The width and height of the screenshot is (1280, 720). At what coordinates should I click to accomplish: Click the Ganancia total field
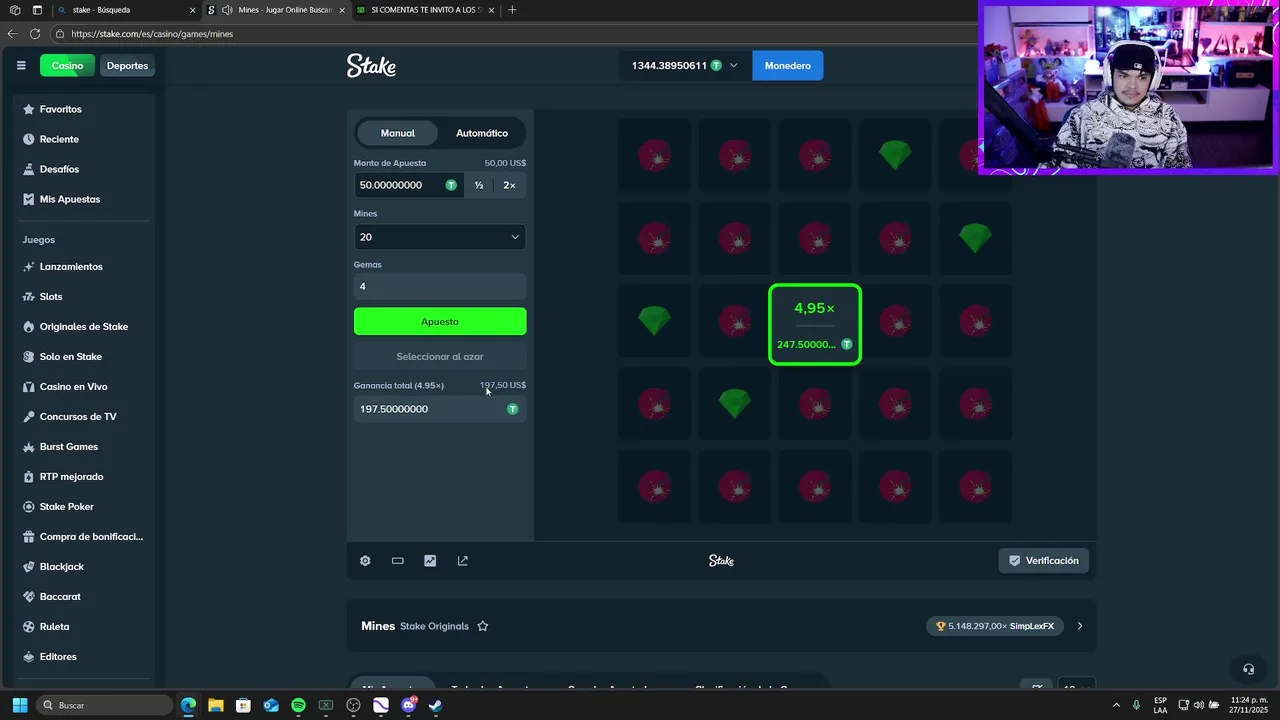(x=440, y=409)
